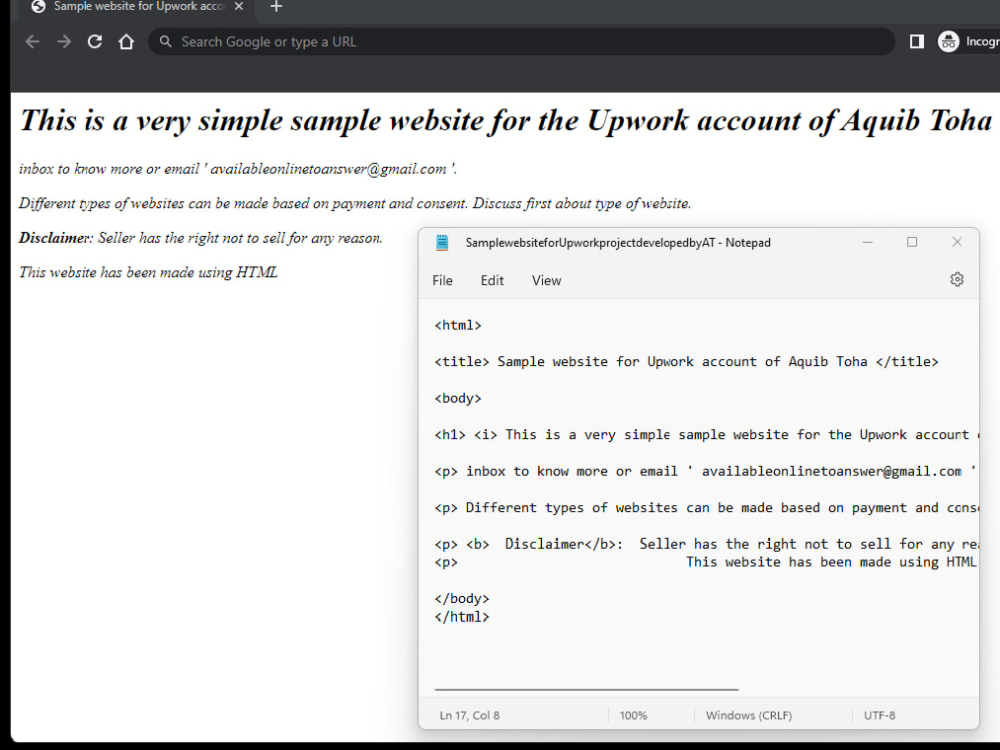Click the </body> closing tag line

(x=462, y=598)
